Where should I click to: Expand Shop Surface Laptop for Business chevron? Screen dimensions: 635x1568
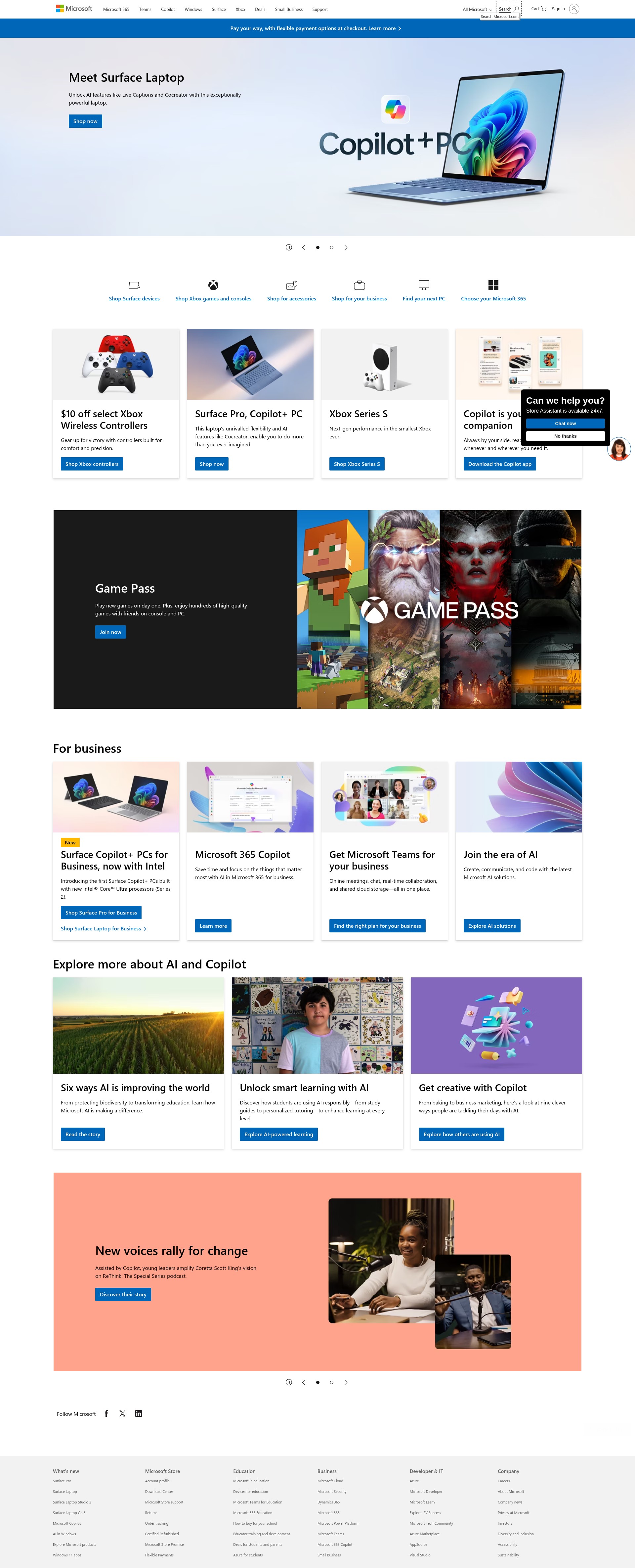146,928
